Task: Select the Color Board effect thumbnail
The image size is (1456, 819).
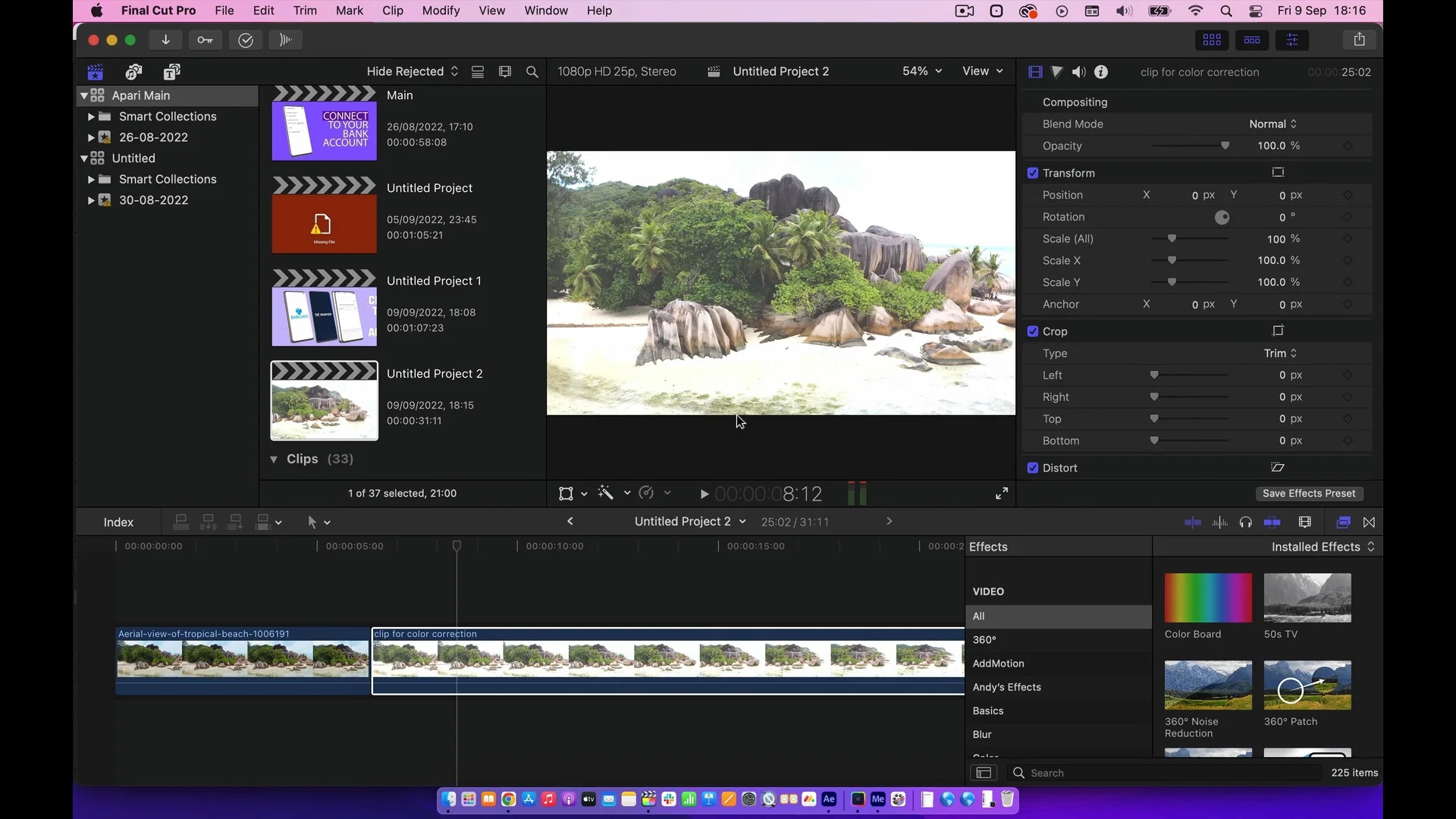Action: click(x=1208, y=598)
